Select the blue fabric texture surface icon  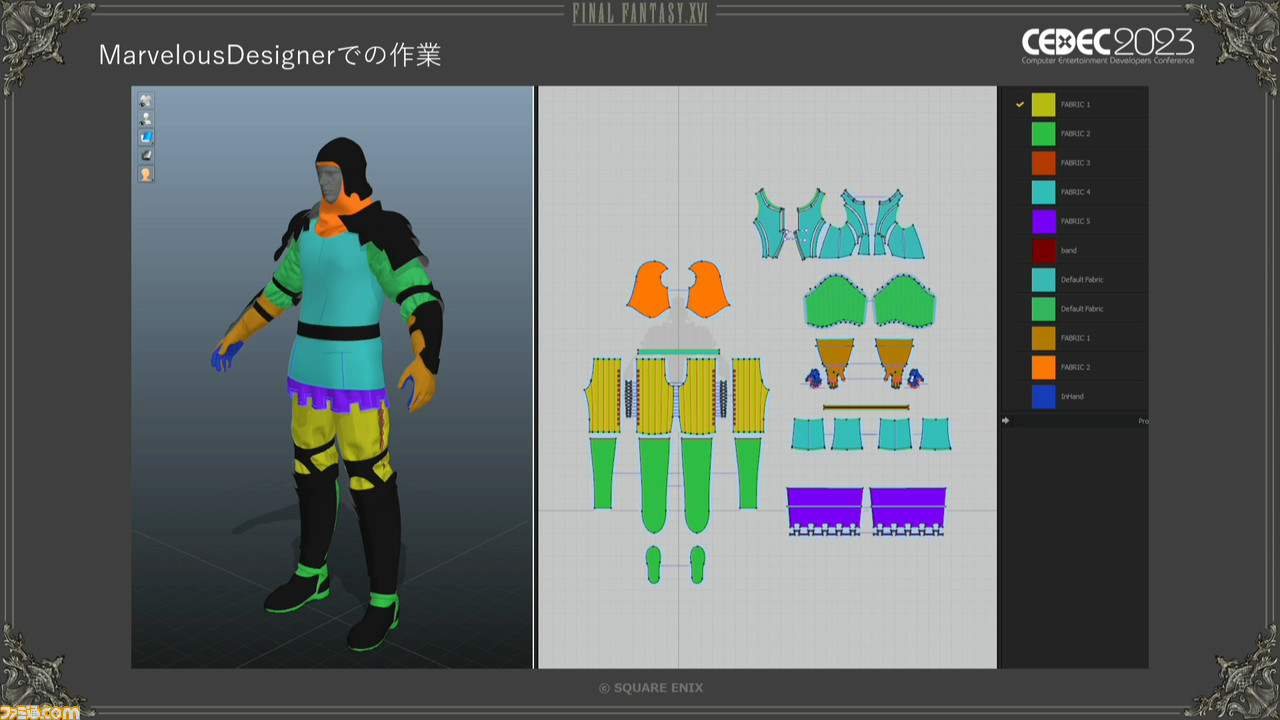pyautogui.click(x=146, y=136)
